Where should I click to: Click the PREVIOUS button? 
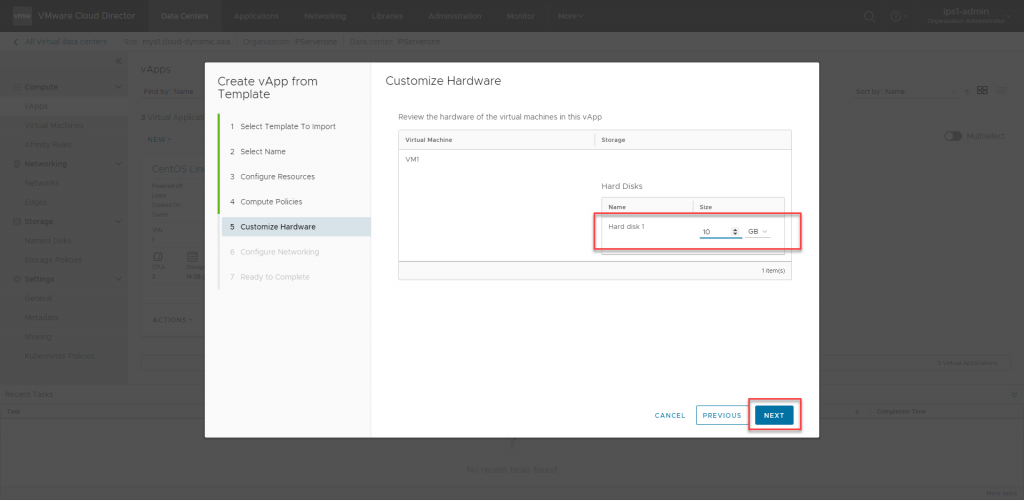[x=721, y=415]
